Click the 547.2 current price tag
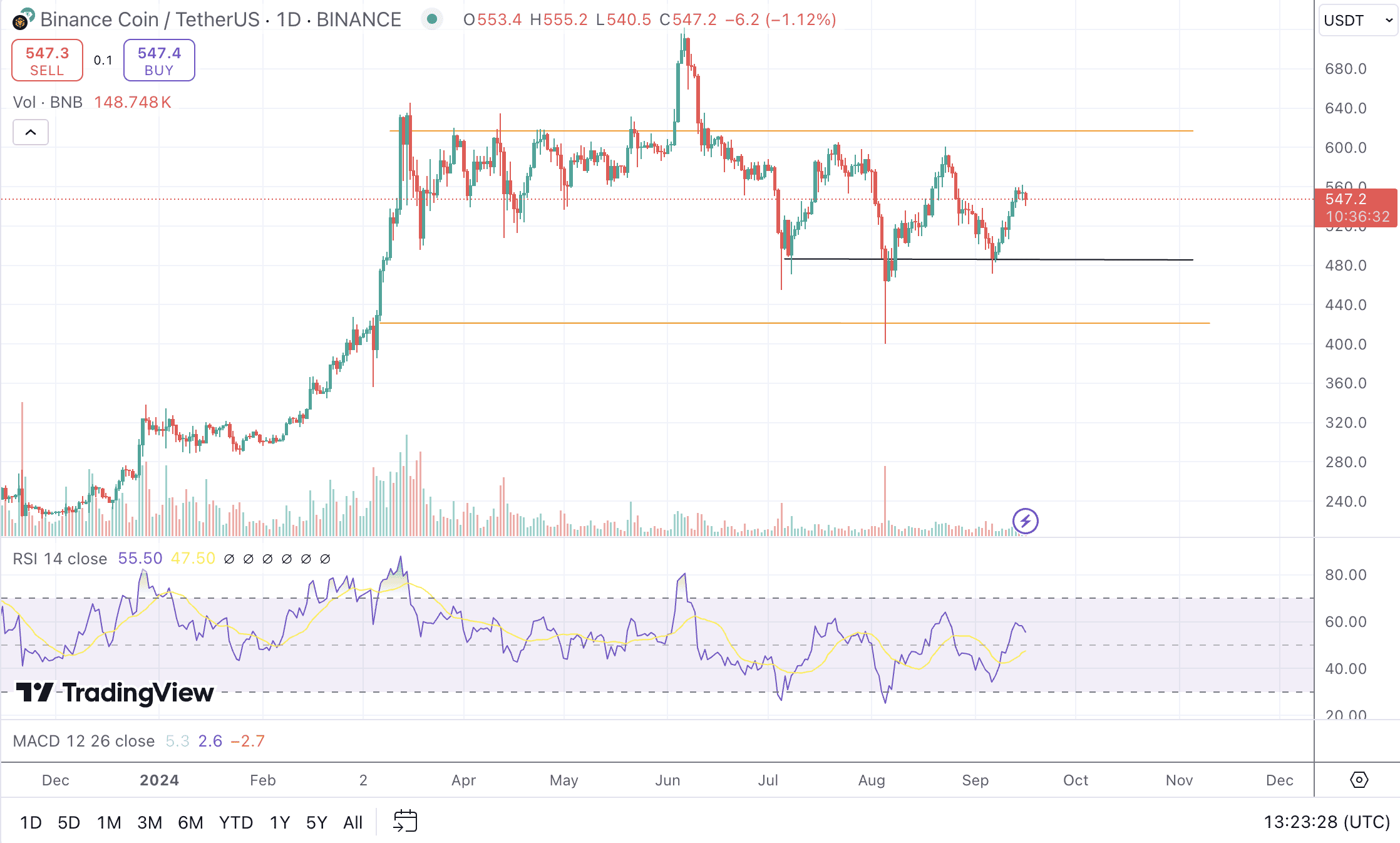Image resolution: width=1400 pixels, height=843 pixels. coord(1356,208)
